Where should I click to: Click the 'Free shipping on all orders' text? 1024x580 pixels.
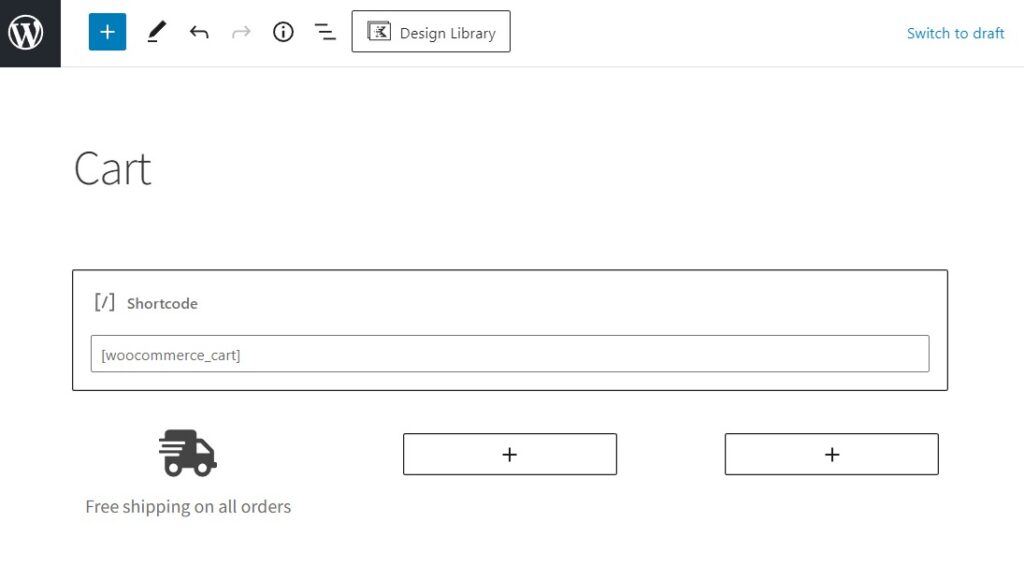pos(188,506)
